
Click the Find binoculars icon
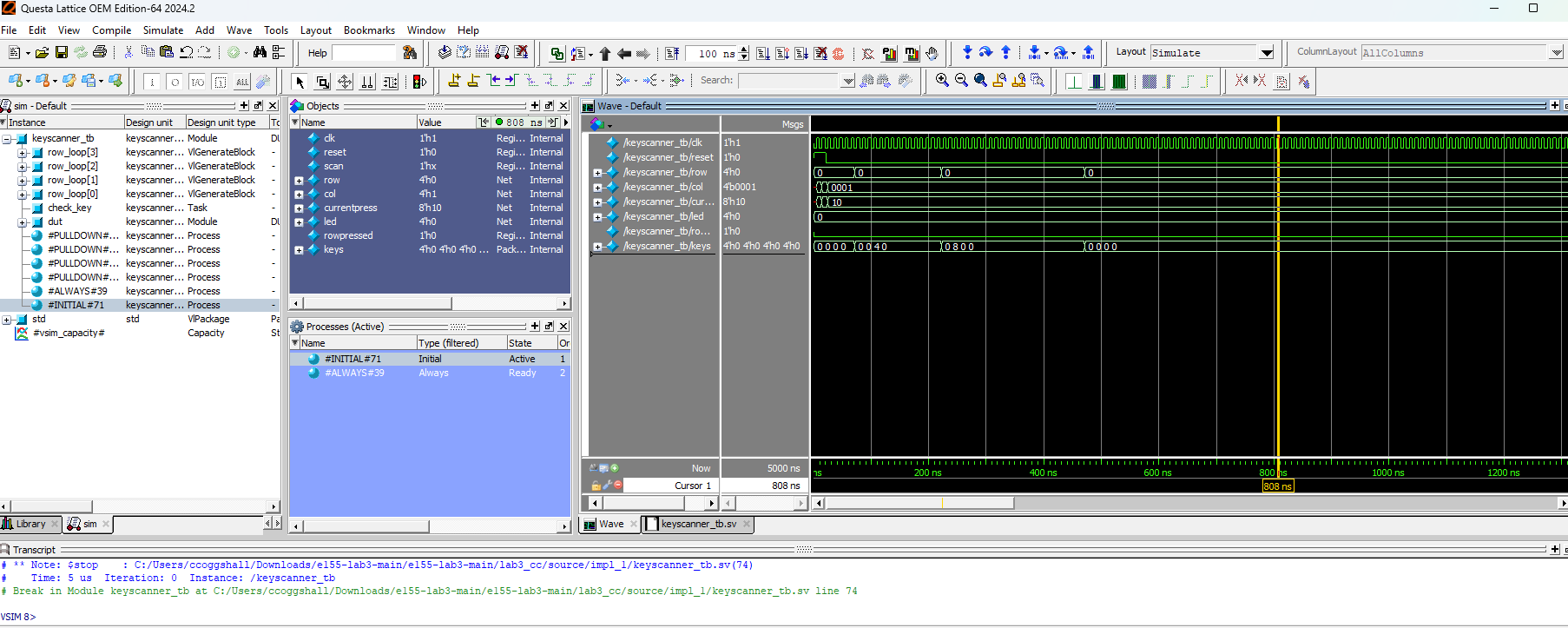[260, 53]
